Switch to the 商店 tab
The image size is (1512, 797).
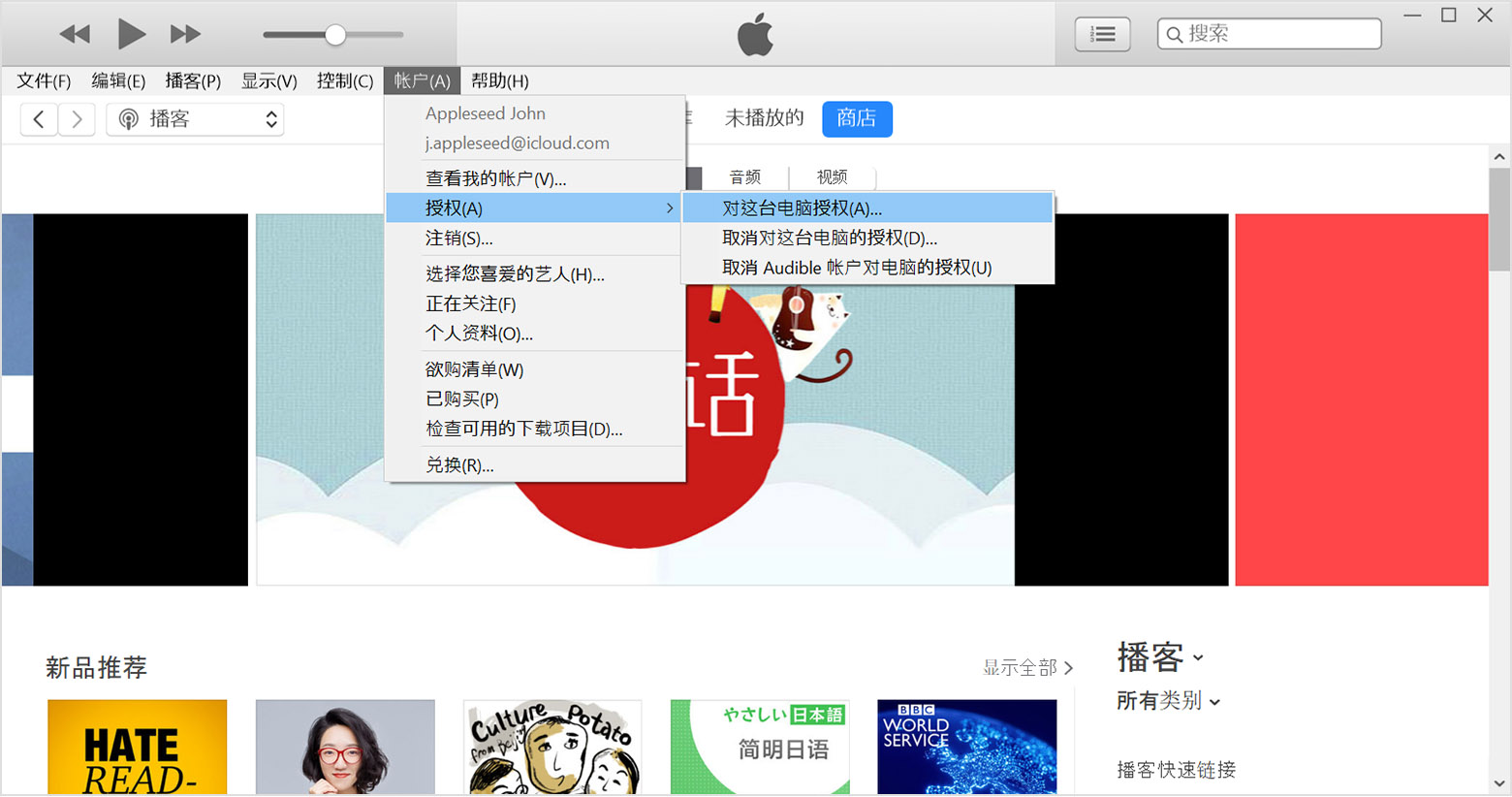click(x=857, y=118)
